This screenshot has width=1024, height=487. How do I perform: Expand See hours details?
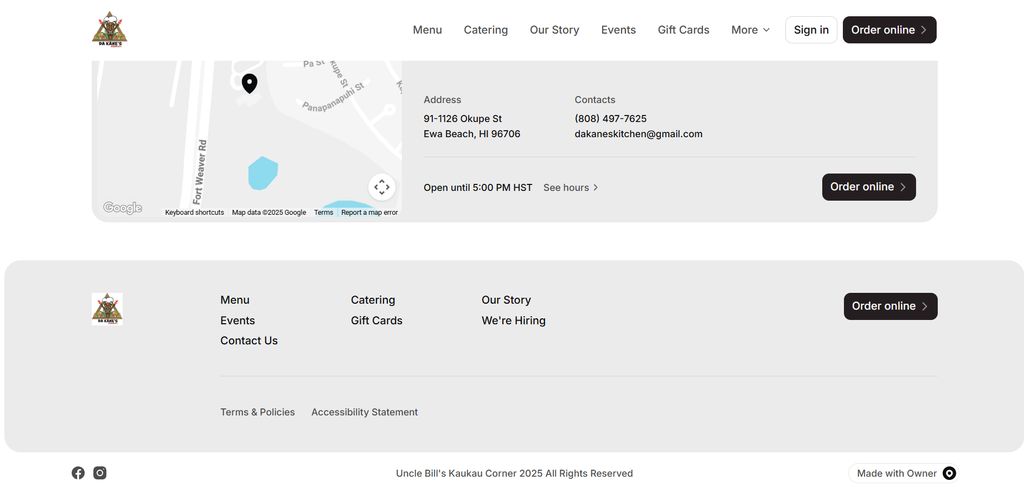coord(571,187)
